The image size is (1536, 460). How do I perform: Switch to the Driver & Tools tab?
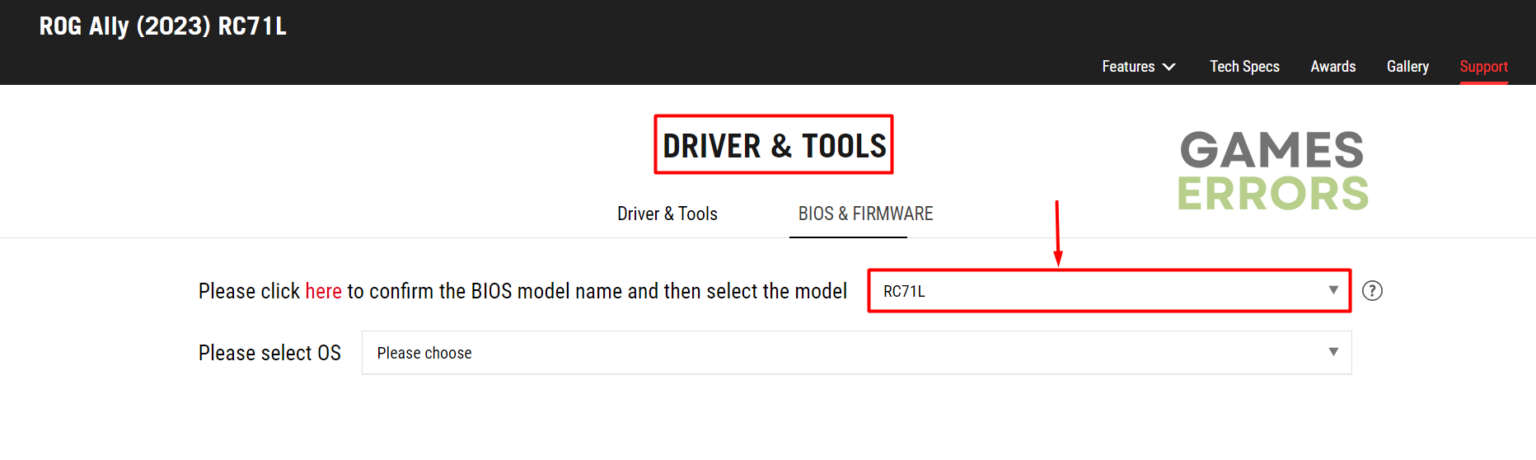[667, 214]
